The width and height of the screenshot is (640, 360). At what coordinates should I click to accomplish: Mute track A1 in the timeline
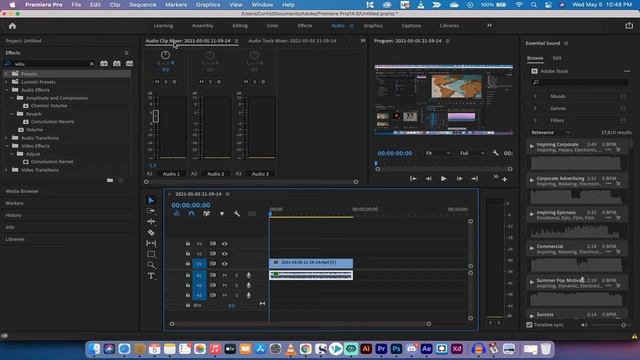pos(224,276)
